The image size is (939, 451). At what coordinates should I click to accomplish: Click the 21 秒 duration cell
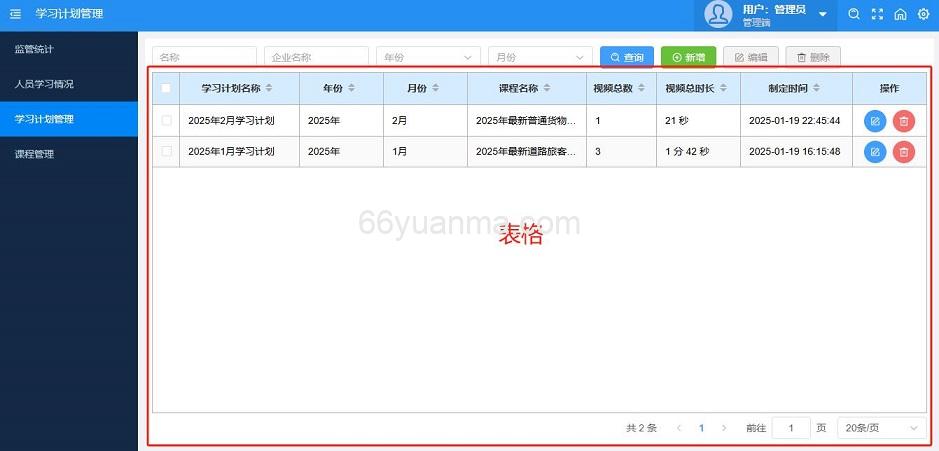[698, 120]
